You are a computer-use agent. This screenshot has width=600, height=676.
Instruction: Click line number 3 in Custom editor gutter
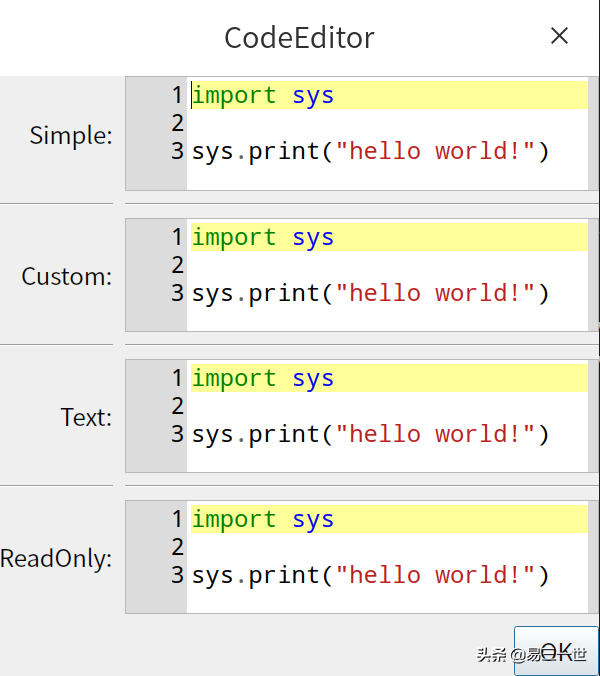[x=177, y=293]
